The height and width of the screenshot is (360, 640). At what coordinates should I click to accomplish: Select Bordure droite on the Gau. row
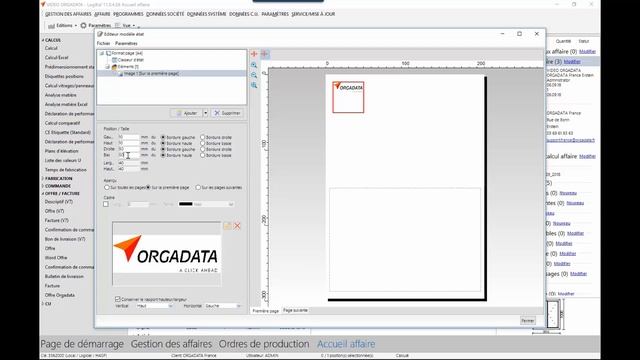click(x=202, y=138)
